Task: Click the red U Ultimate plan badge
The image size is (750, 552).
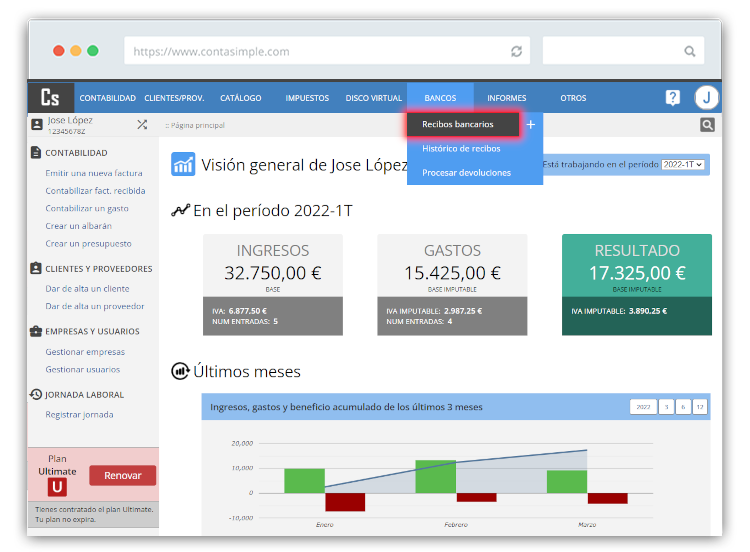Action: point(57,487)
